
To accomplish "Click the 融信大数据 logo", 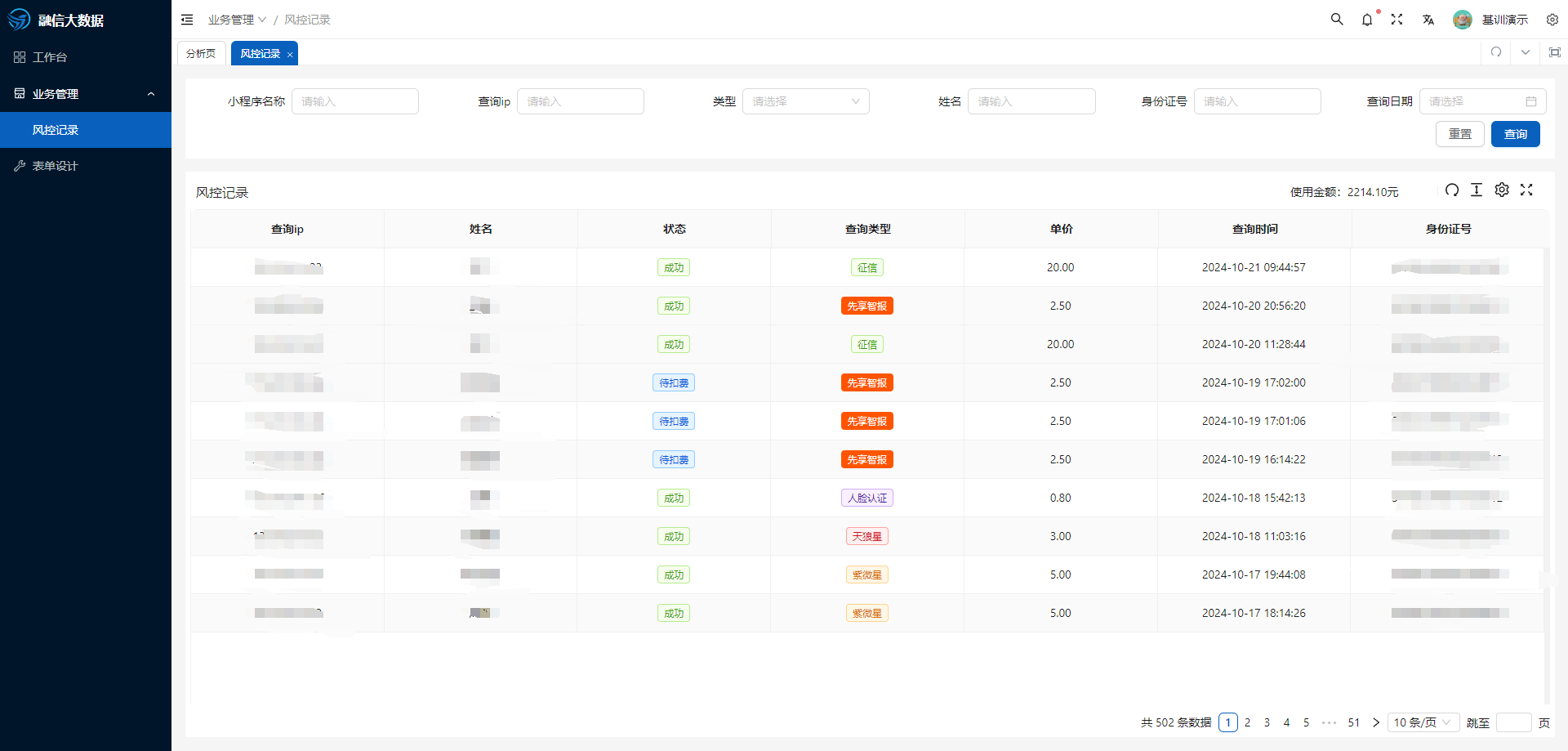I will click(56, 20).
